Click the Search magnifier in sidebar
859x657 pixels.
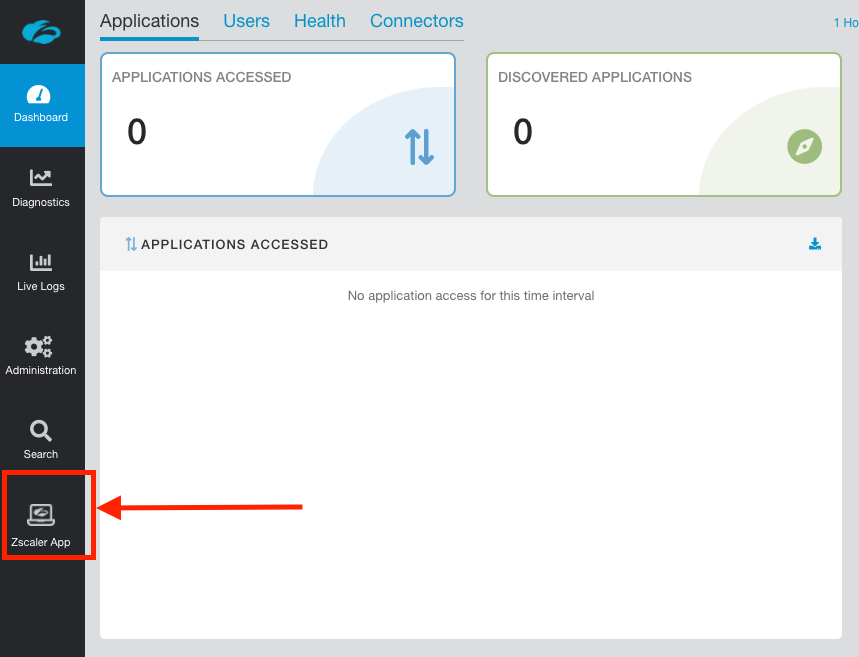[41, 440]
